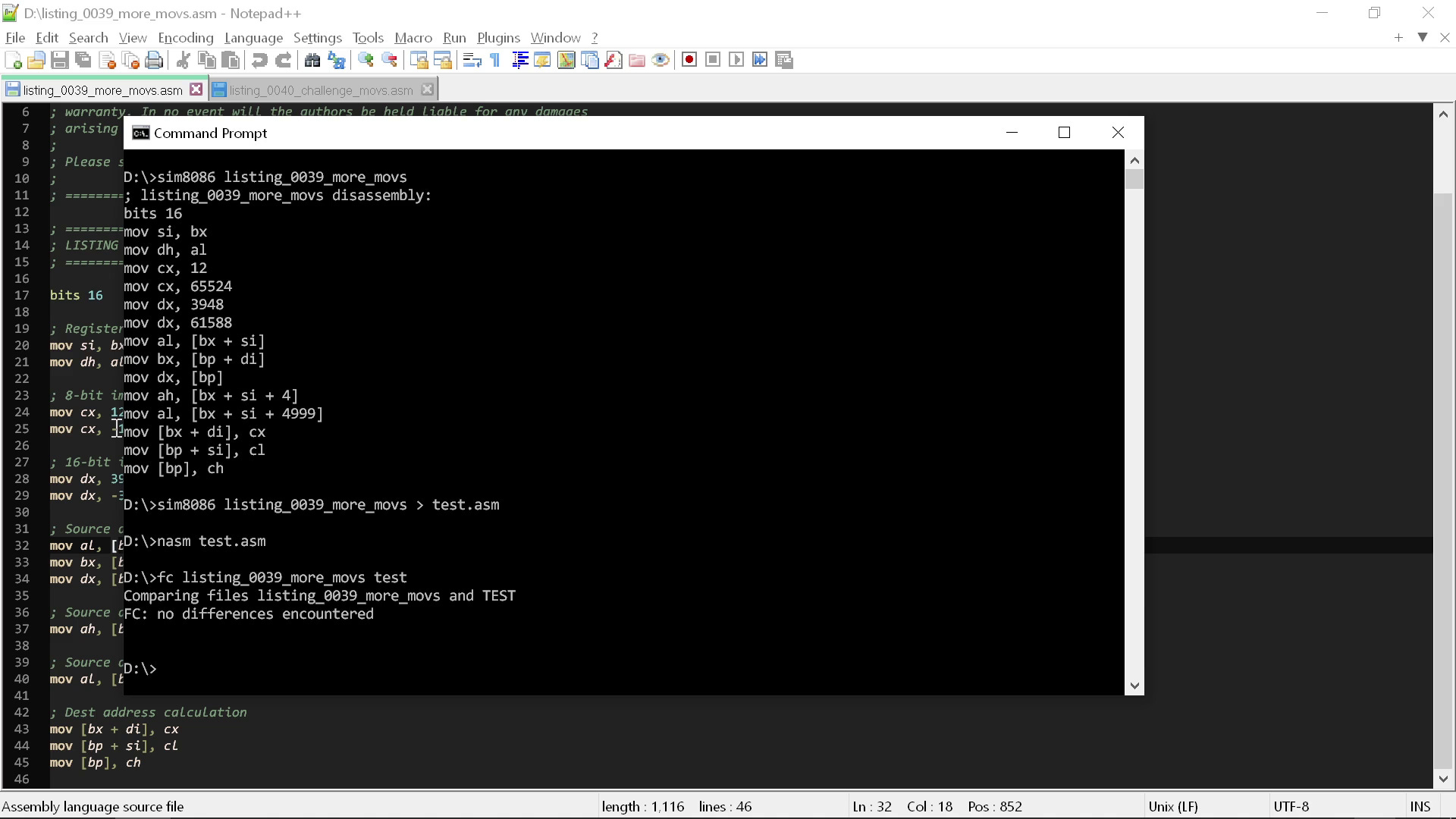Click the Zoom In toolbar icon

(366, 60)
